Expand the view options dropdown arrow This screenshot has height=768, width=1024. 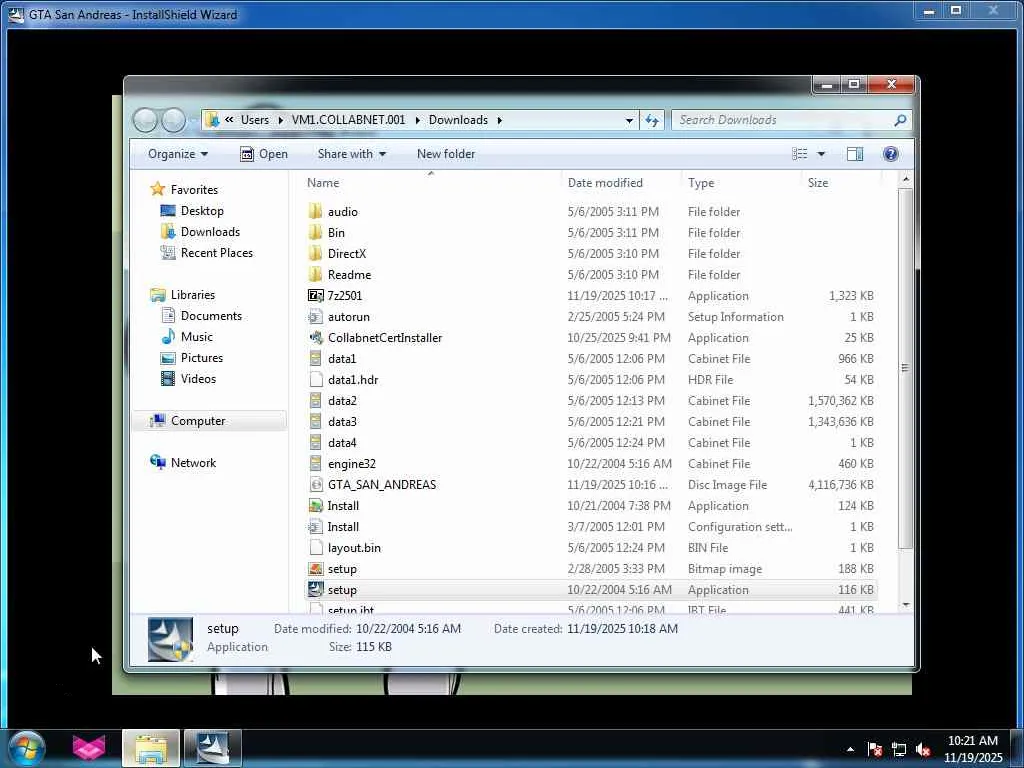821,153
